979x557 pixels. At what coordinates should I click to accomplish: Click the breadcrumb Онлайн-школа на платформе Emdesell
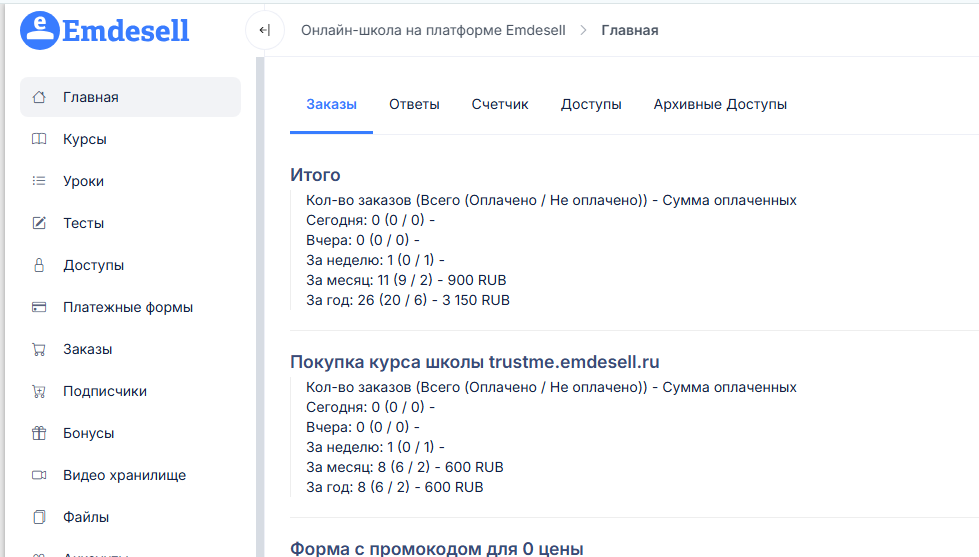click(433, 30)
